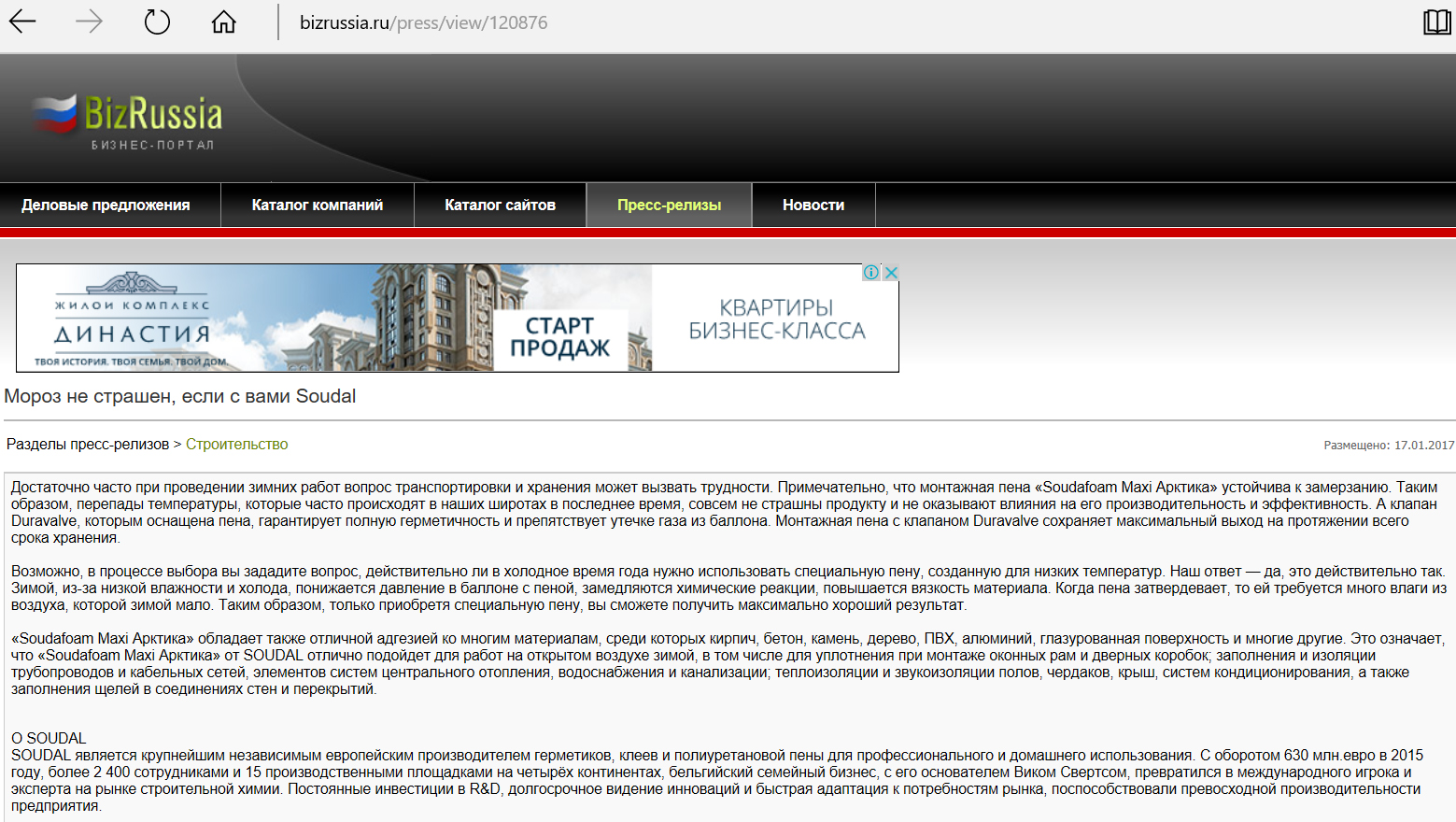1456x822 pixels.
Task: Open the browser home page icon
Action: pyautogui.click(x=224, y=21)
